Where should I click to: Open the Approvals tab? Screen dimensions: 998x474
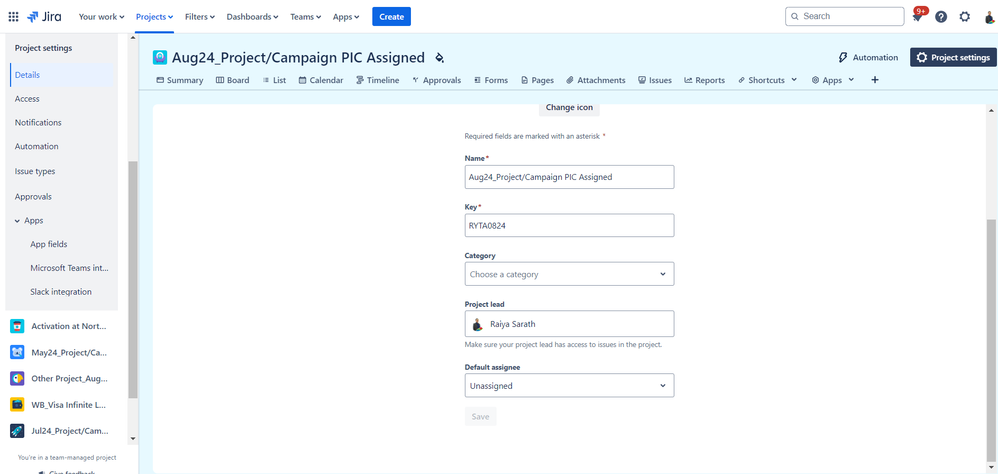[436, 80]
